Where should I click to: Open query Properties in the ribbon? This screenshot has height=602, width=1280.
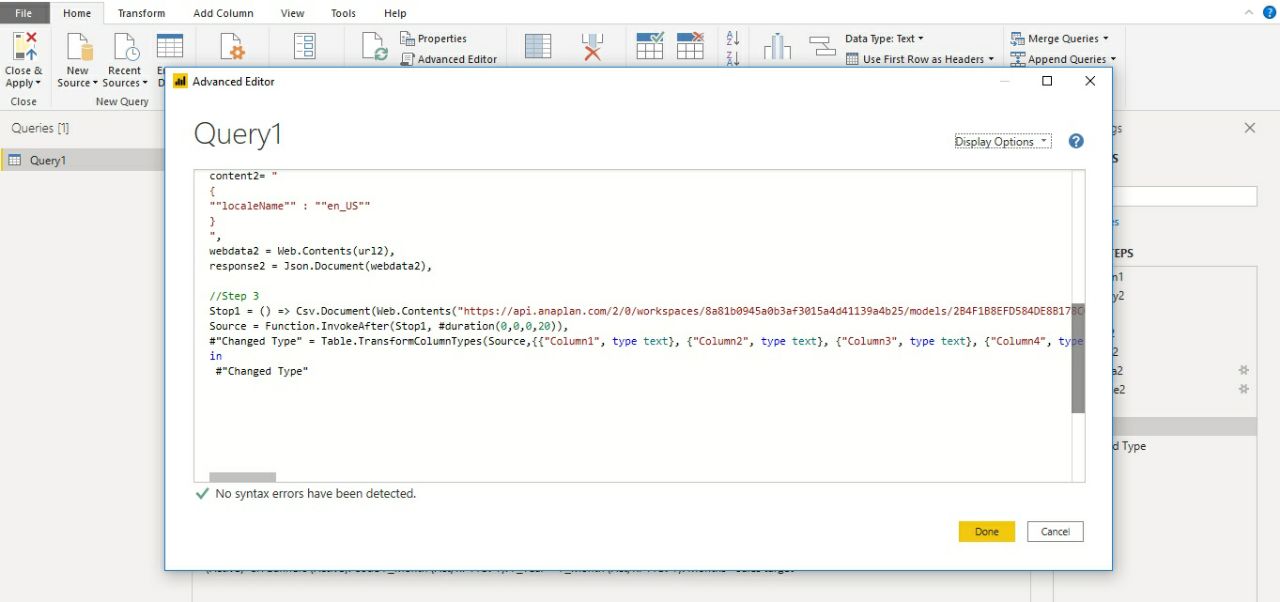pos(434,38)
